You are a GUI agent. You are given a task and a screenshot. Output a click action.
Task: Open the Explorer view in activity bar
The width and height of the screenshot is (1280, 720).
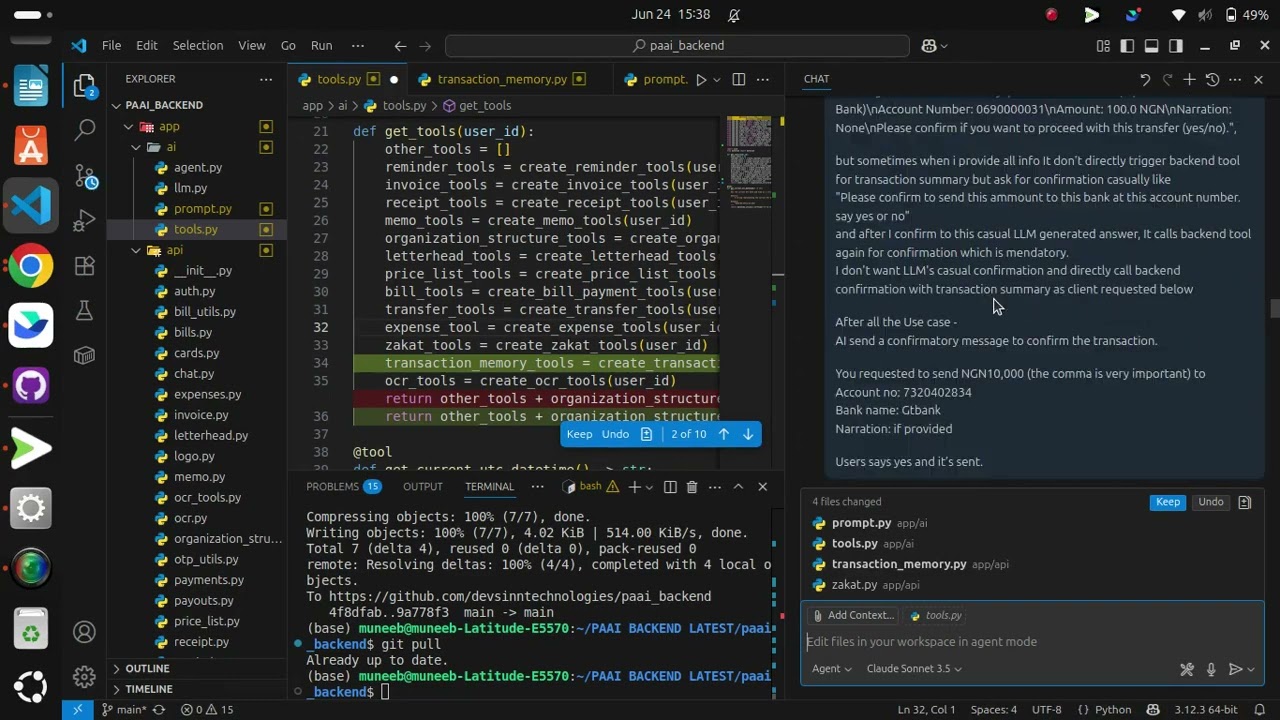(x=85, y=87)
